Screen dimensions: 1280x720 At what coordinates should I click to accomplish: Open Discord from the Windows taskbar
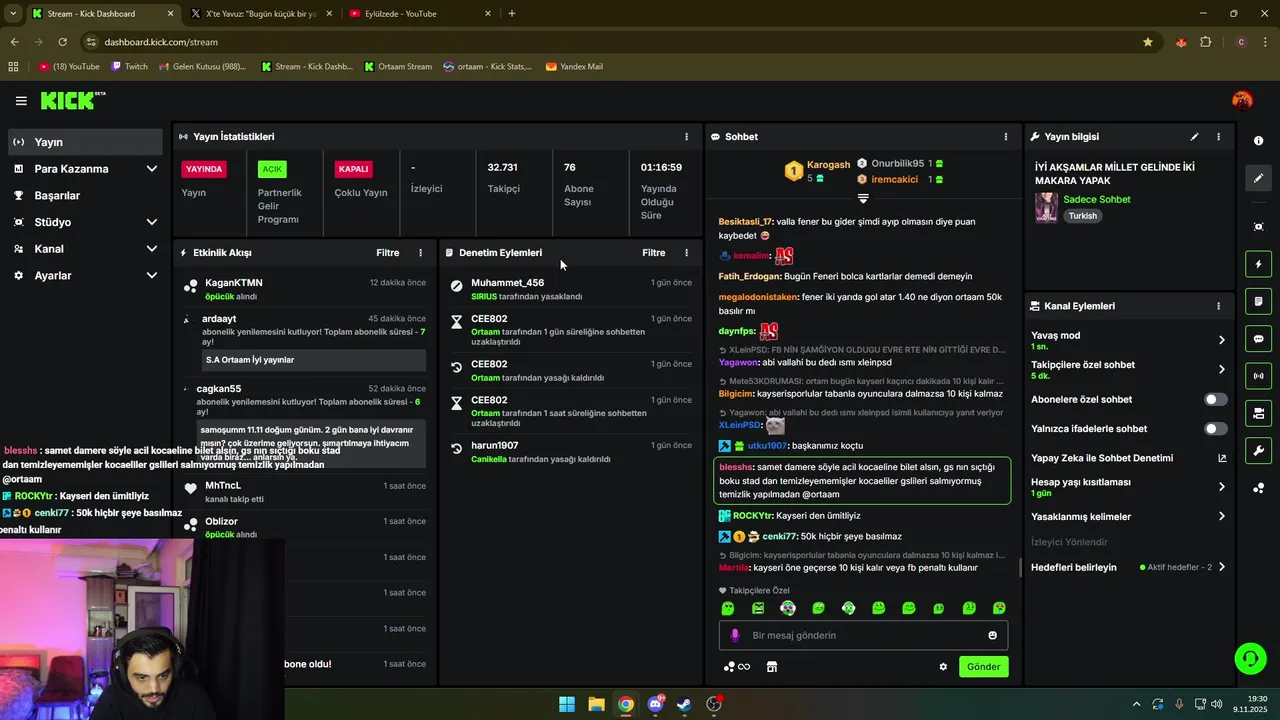(x=655, y=704)
